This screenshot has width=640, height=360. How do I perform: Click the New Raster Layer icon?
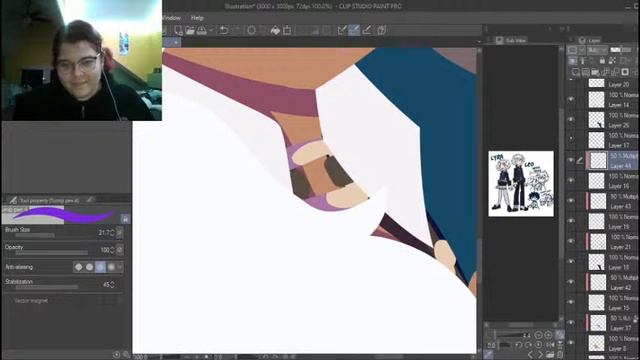[576, 72]
